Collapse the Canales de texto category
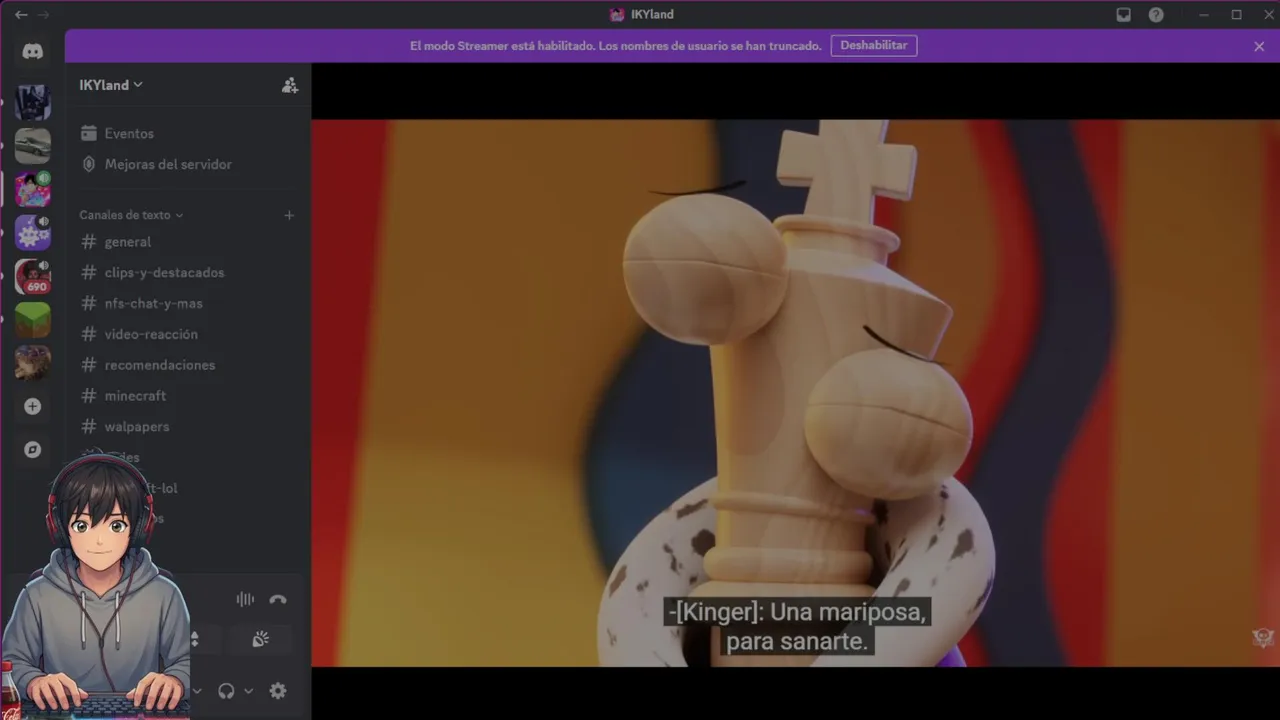Screen dimensions: 1280x720 [x=131, y=215]
